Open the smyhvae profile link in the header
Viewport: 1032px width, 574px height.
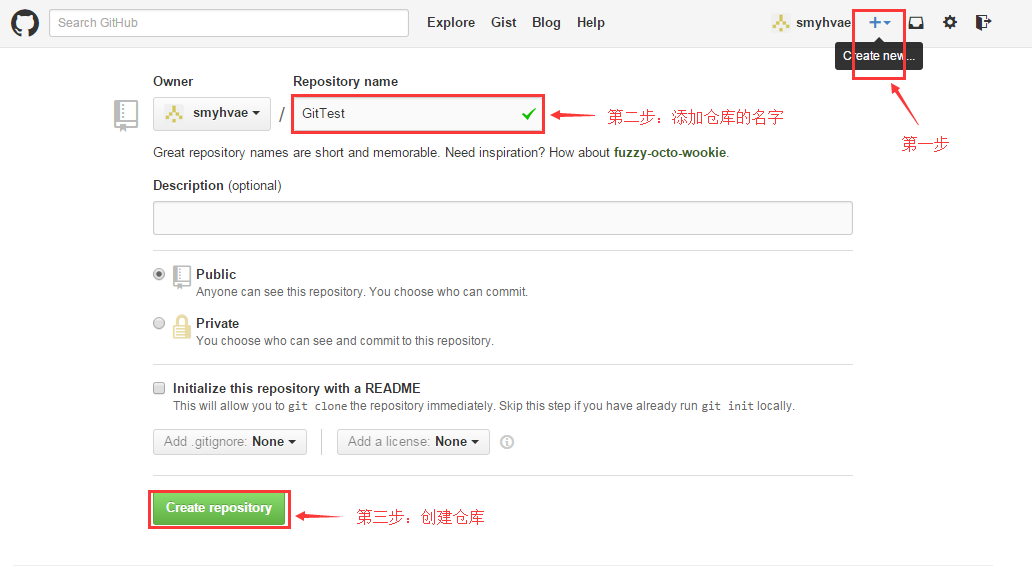(812, 23)
